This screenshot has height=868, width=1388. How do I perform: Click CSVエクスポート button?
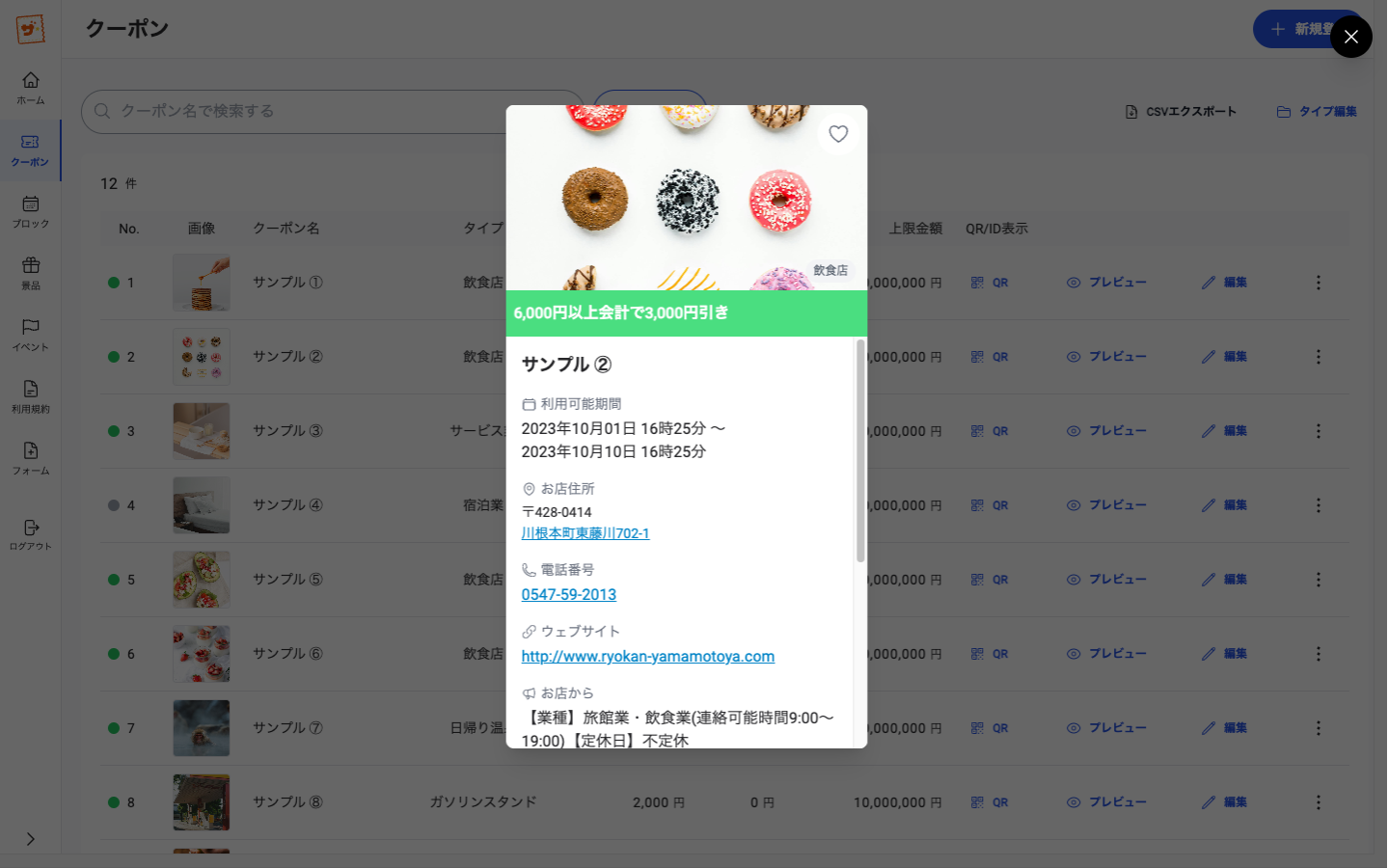[x=1181, y=112]
